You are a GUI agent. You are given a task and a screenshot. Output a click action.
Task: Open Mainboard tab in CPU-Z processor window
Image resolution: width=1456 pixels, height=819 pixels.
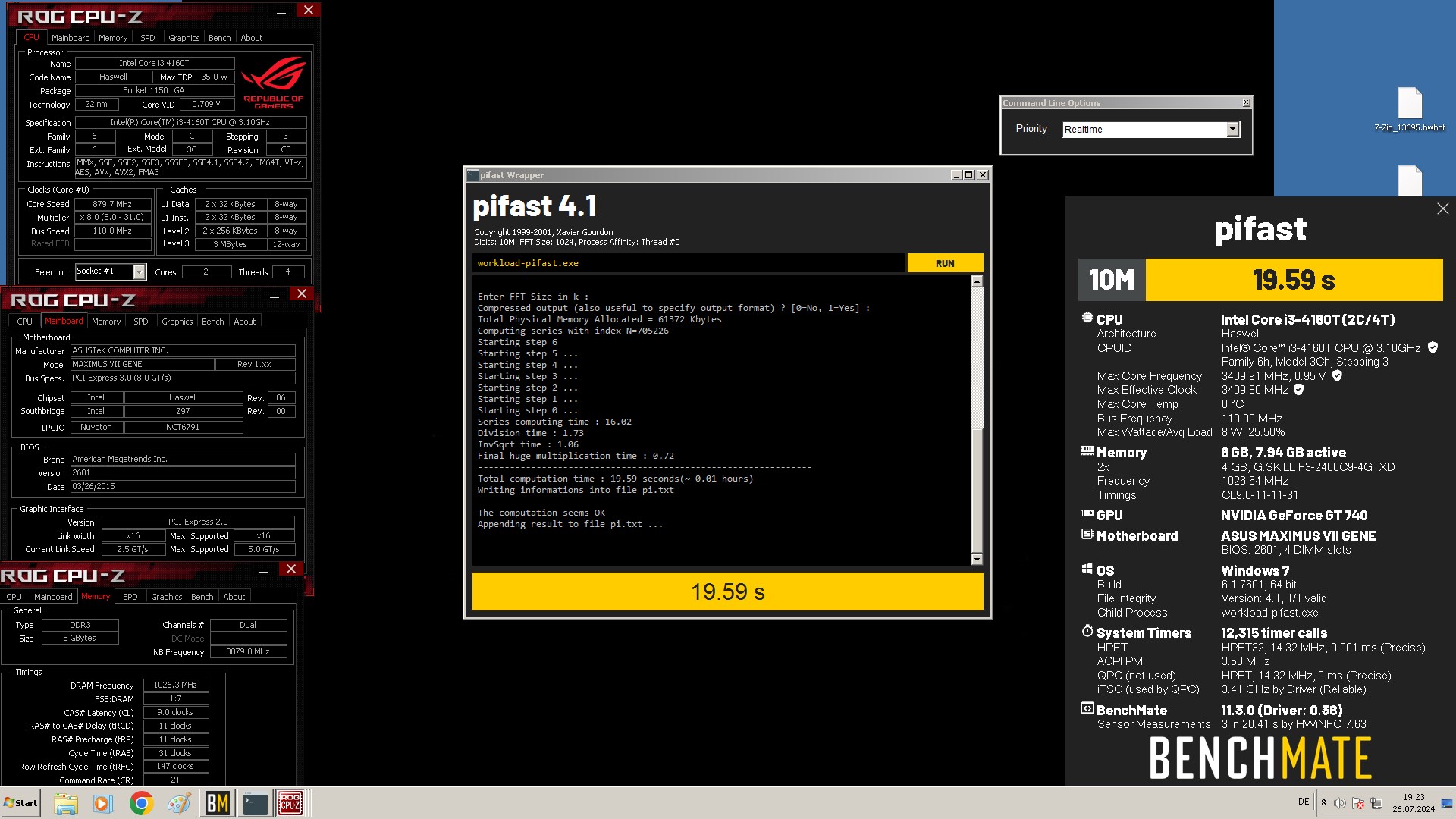[x=71, y=38]
